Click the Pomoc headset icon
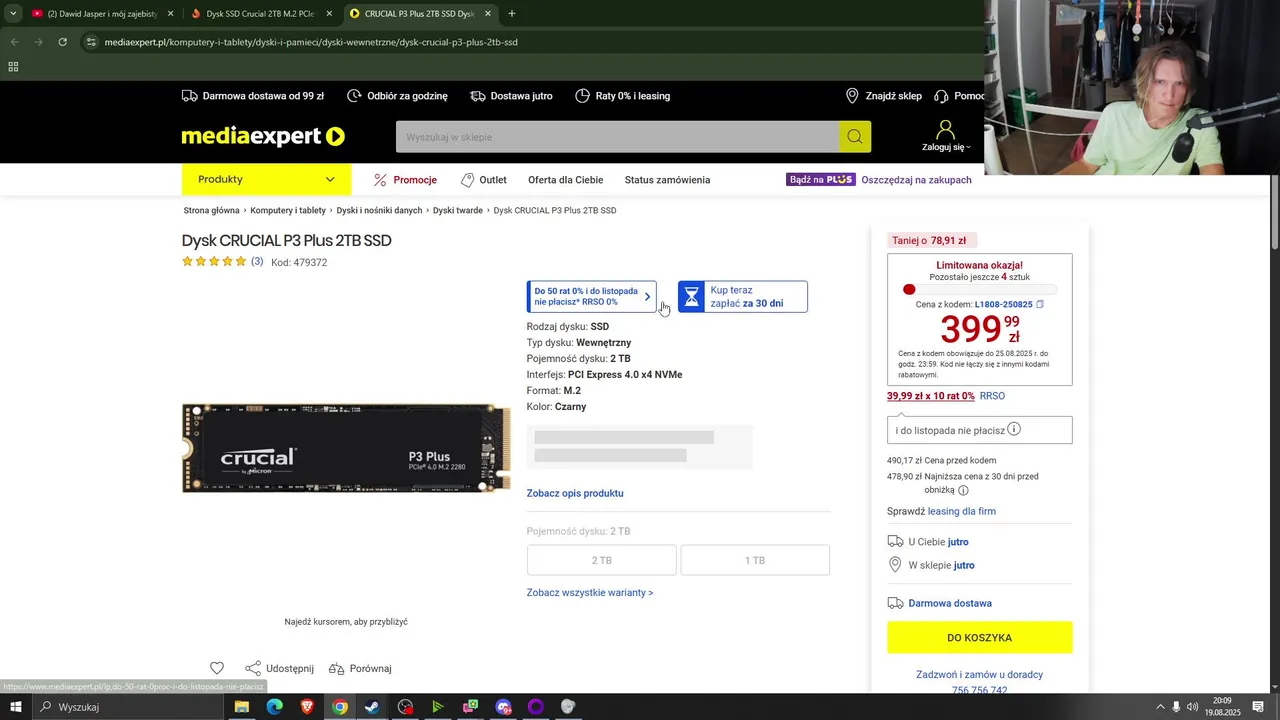 pyautogui.click(x=941, y=96)
